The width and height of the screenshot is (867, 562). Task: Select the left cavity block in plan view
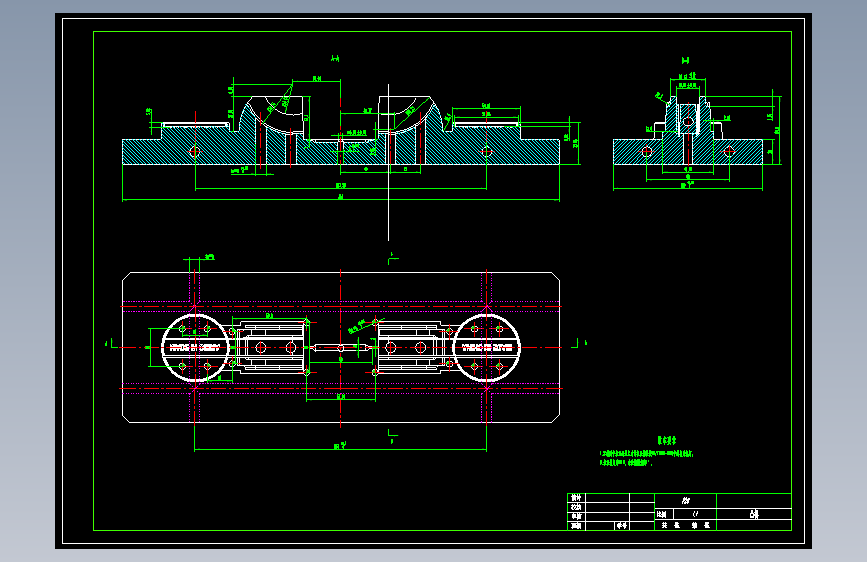pos(268,347)
